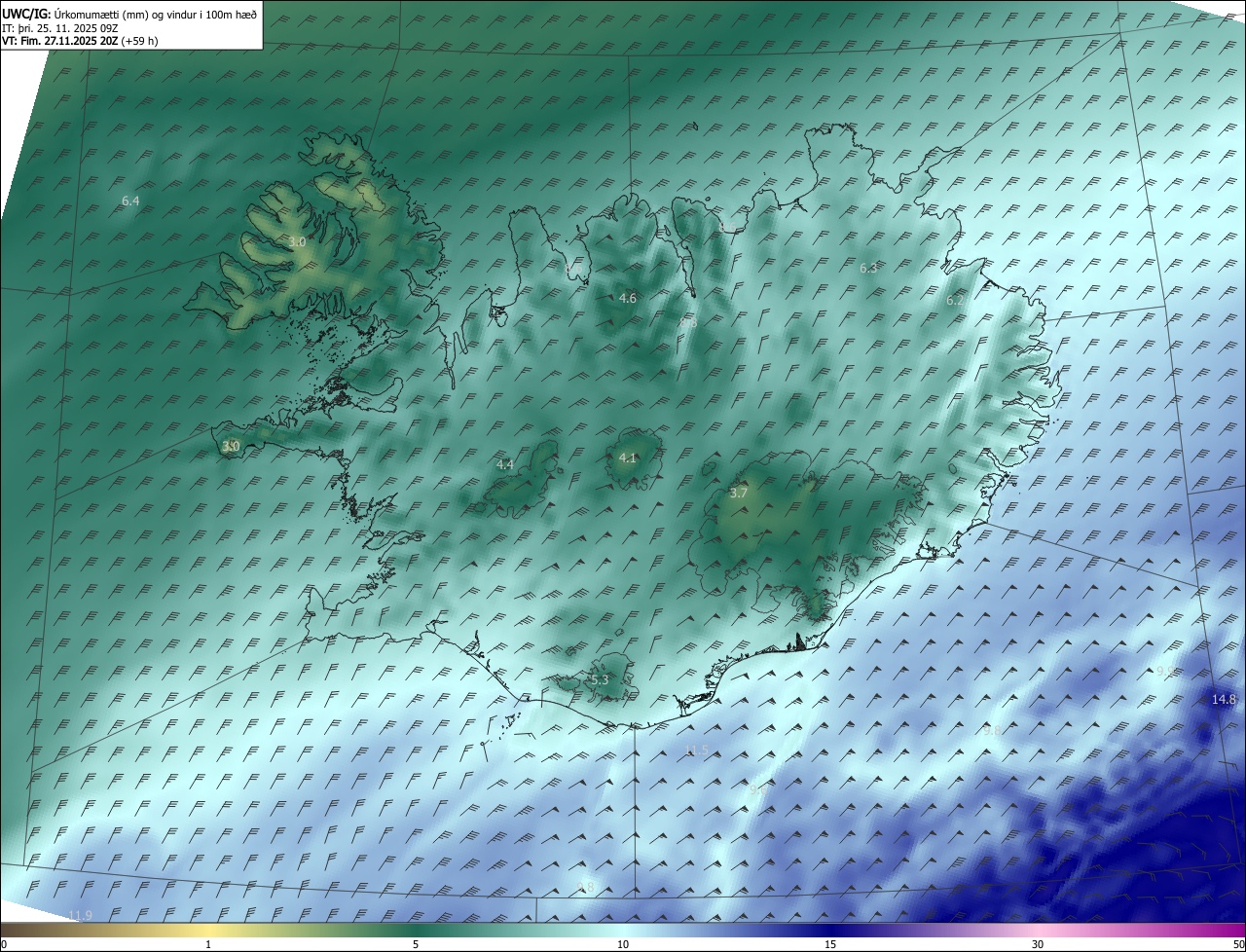
Task: Pick the dark navy legend color above tick 15
Action: (830, 930)
